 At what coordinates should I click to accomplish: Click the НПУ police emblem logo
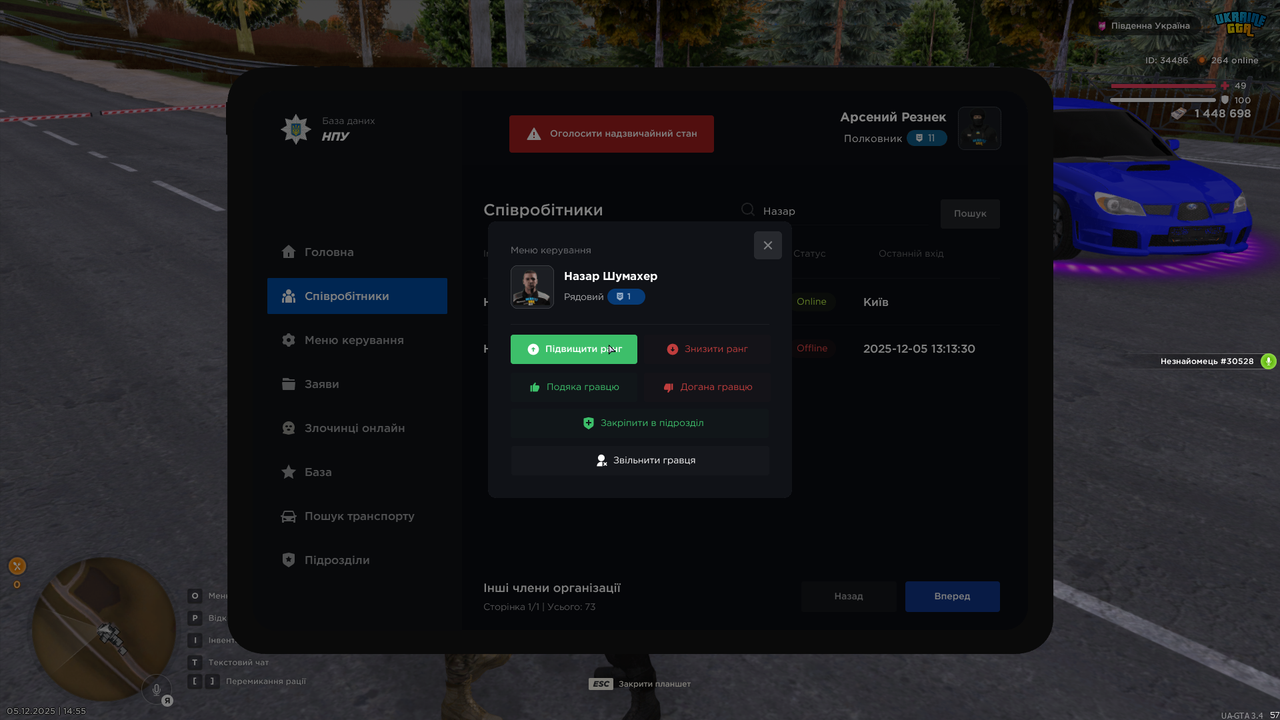tap(295, 128)
